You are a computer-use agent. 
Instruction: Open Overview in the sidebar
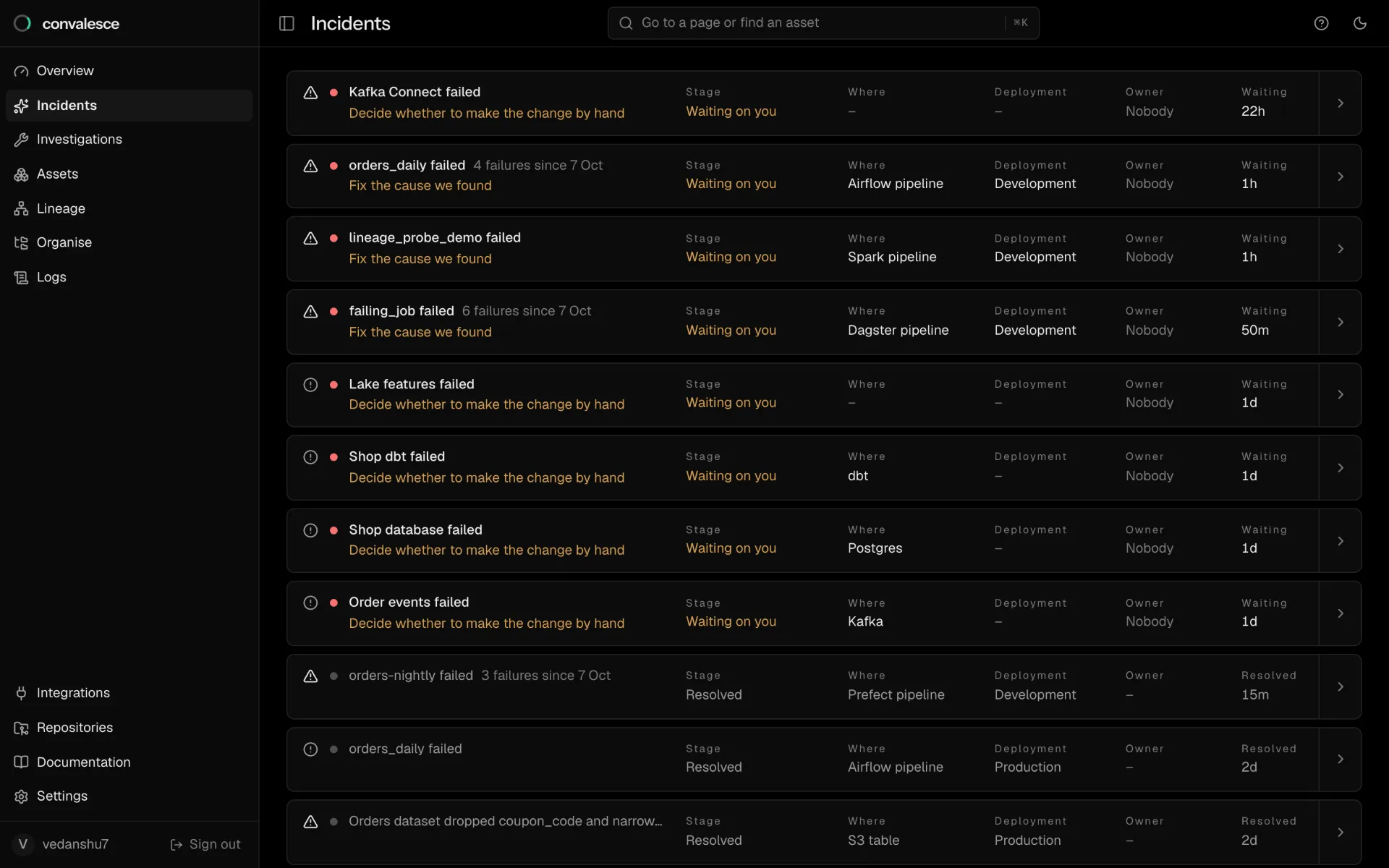click(129, 71)
